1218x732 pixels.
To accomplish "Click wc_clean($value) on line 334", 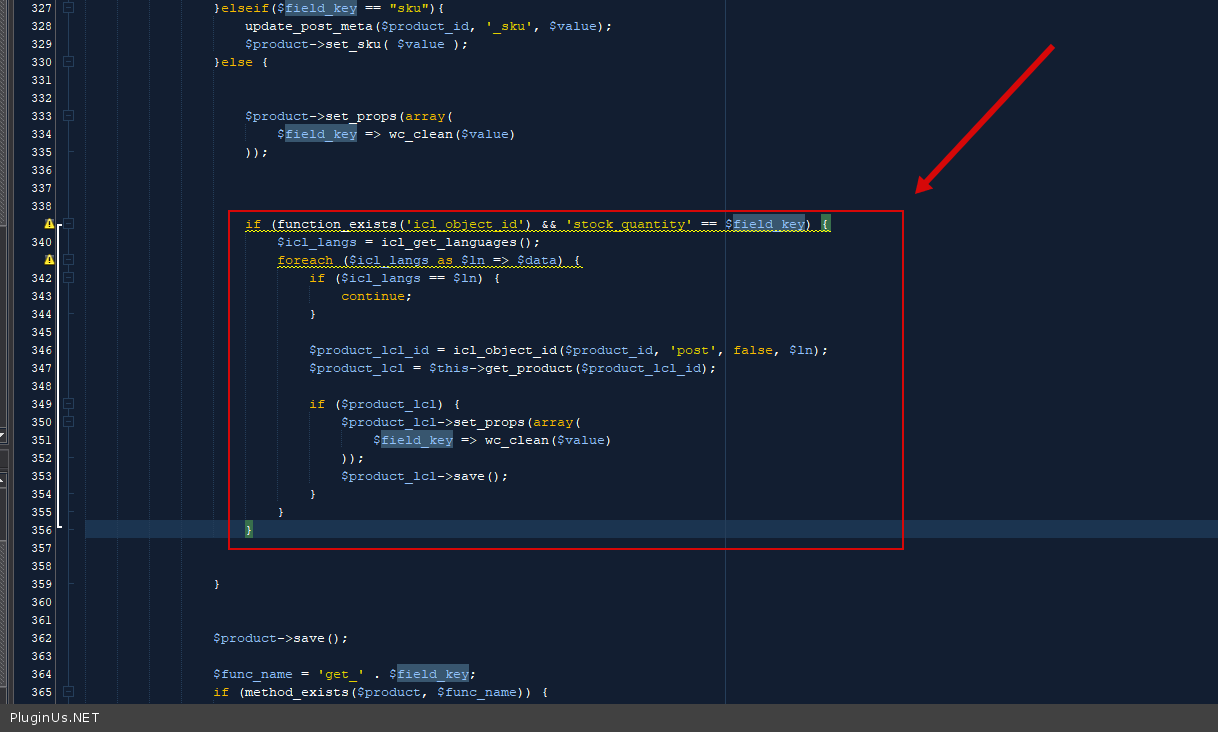I will click(452, 134).
